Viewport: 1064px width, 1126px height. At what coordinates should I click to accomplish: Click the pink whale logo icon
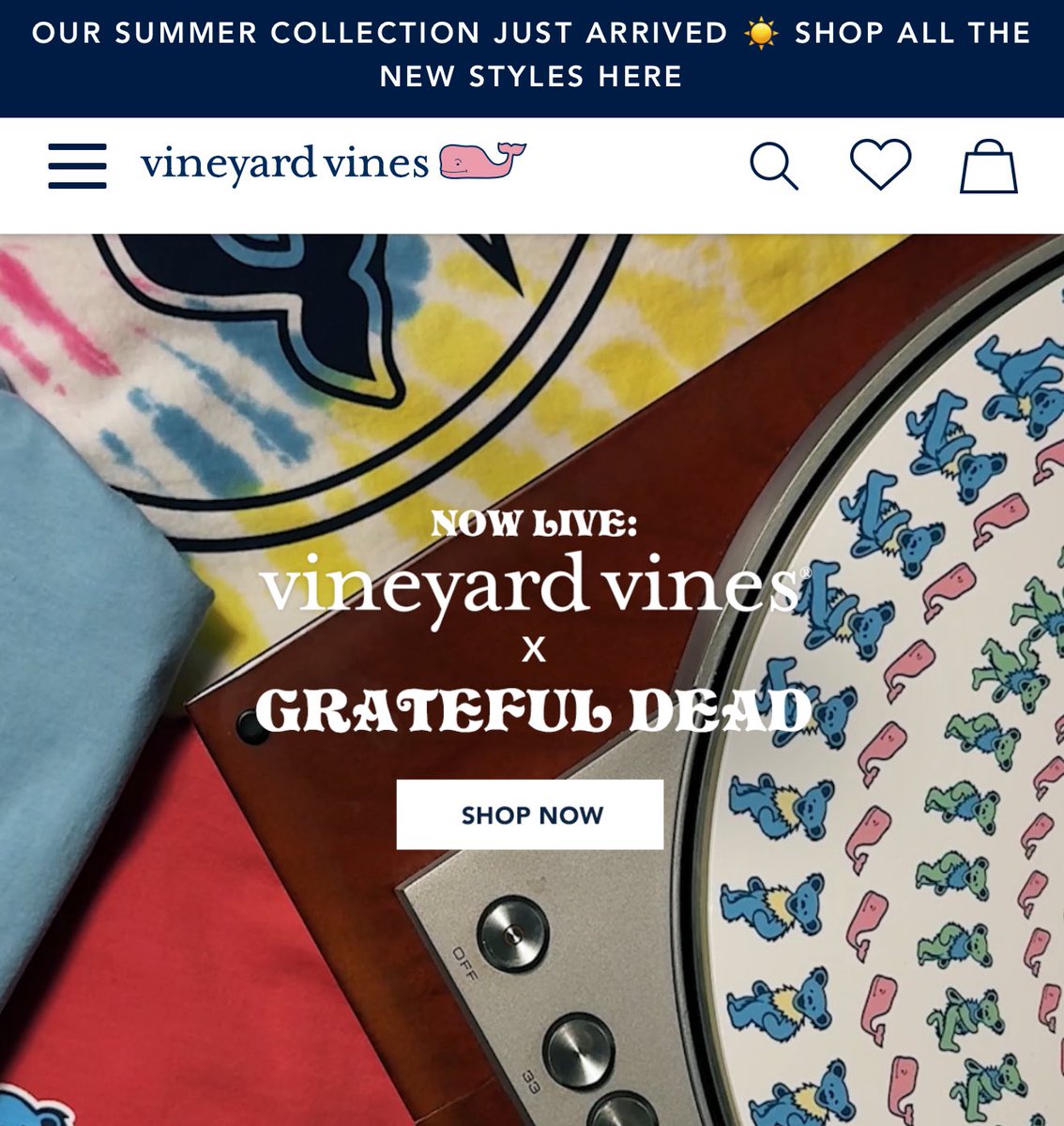[483, 161]
